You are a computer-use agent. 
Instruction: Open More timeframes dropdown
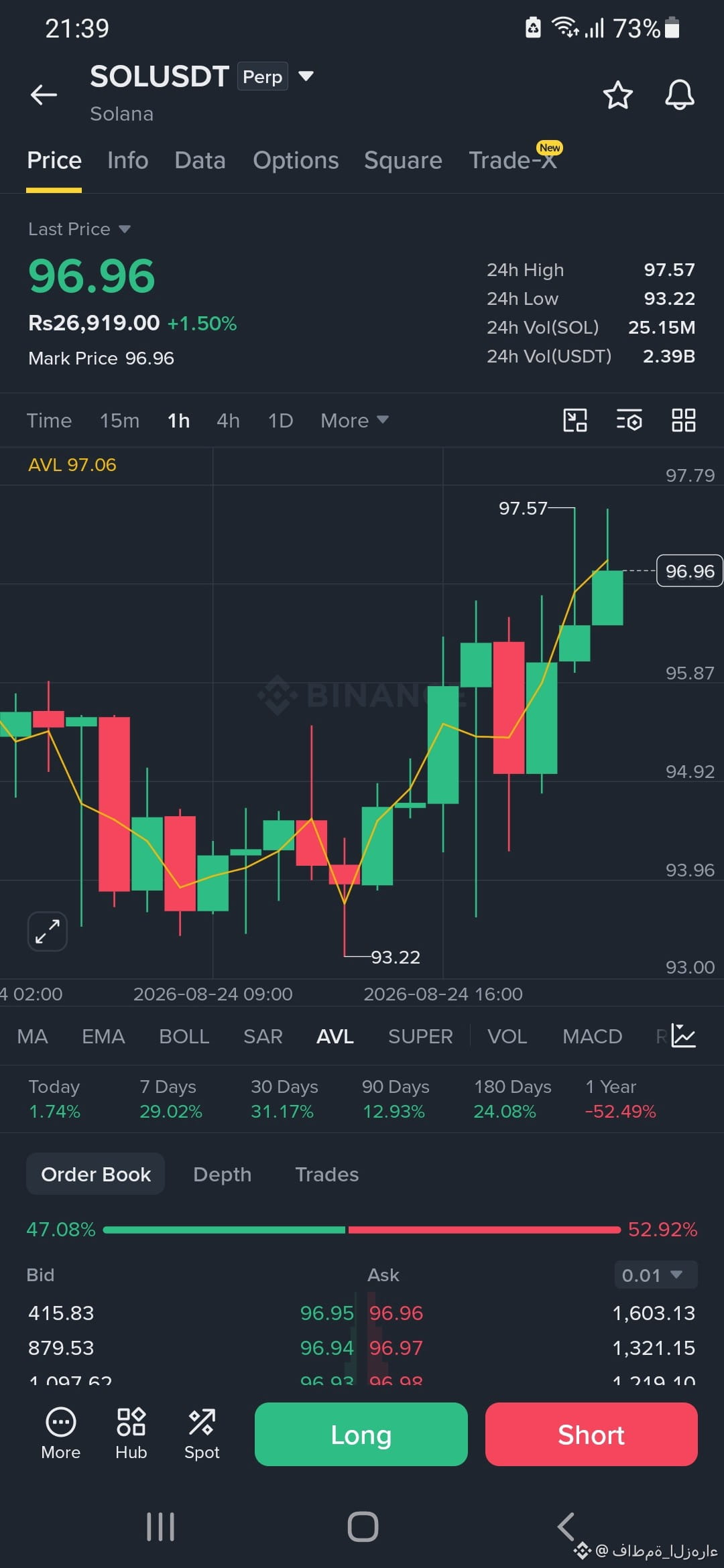(354, 420)
